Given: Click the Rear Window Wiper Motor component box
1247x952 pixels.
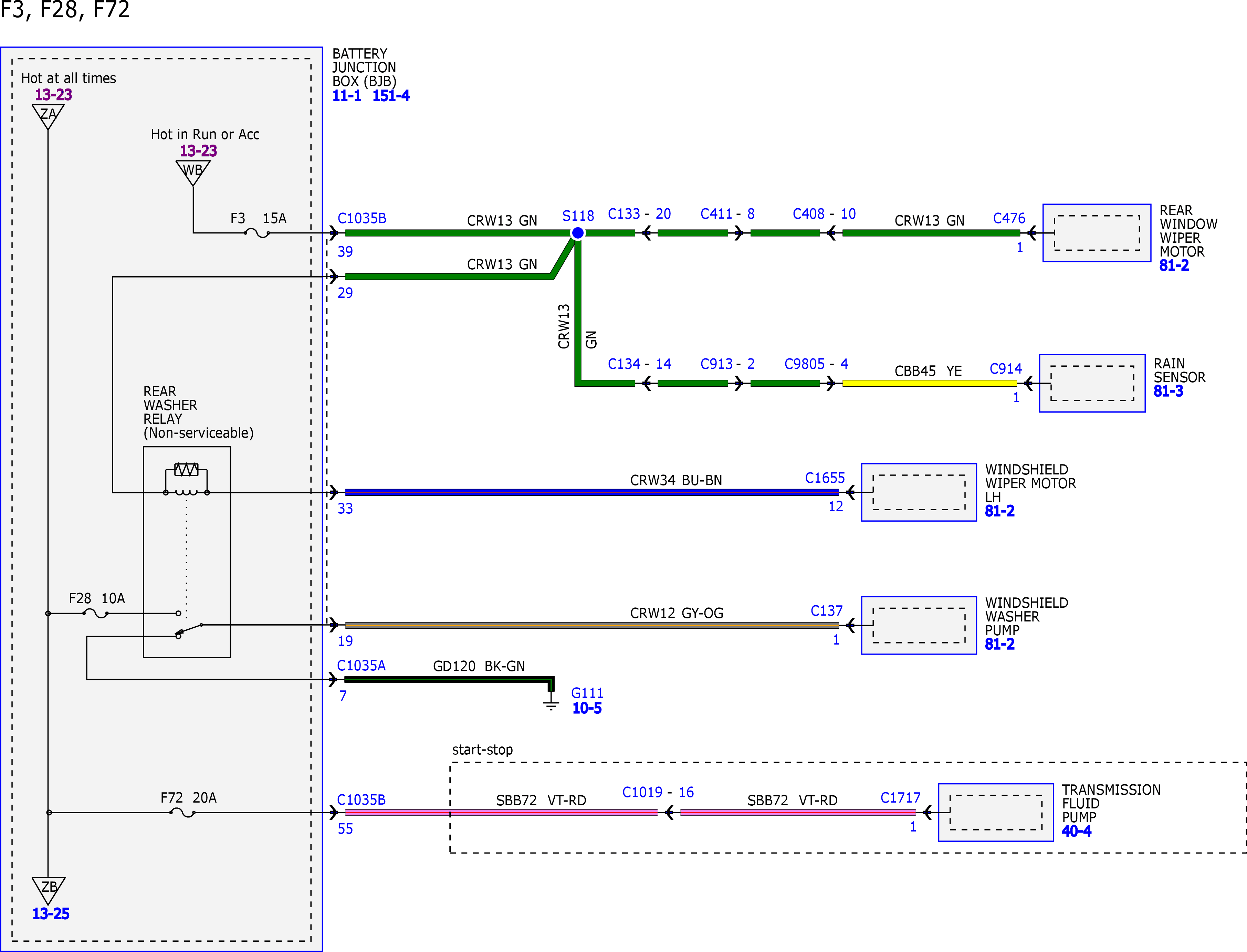Looking at the screenshot, I should click(1097, 233).
